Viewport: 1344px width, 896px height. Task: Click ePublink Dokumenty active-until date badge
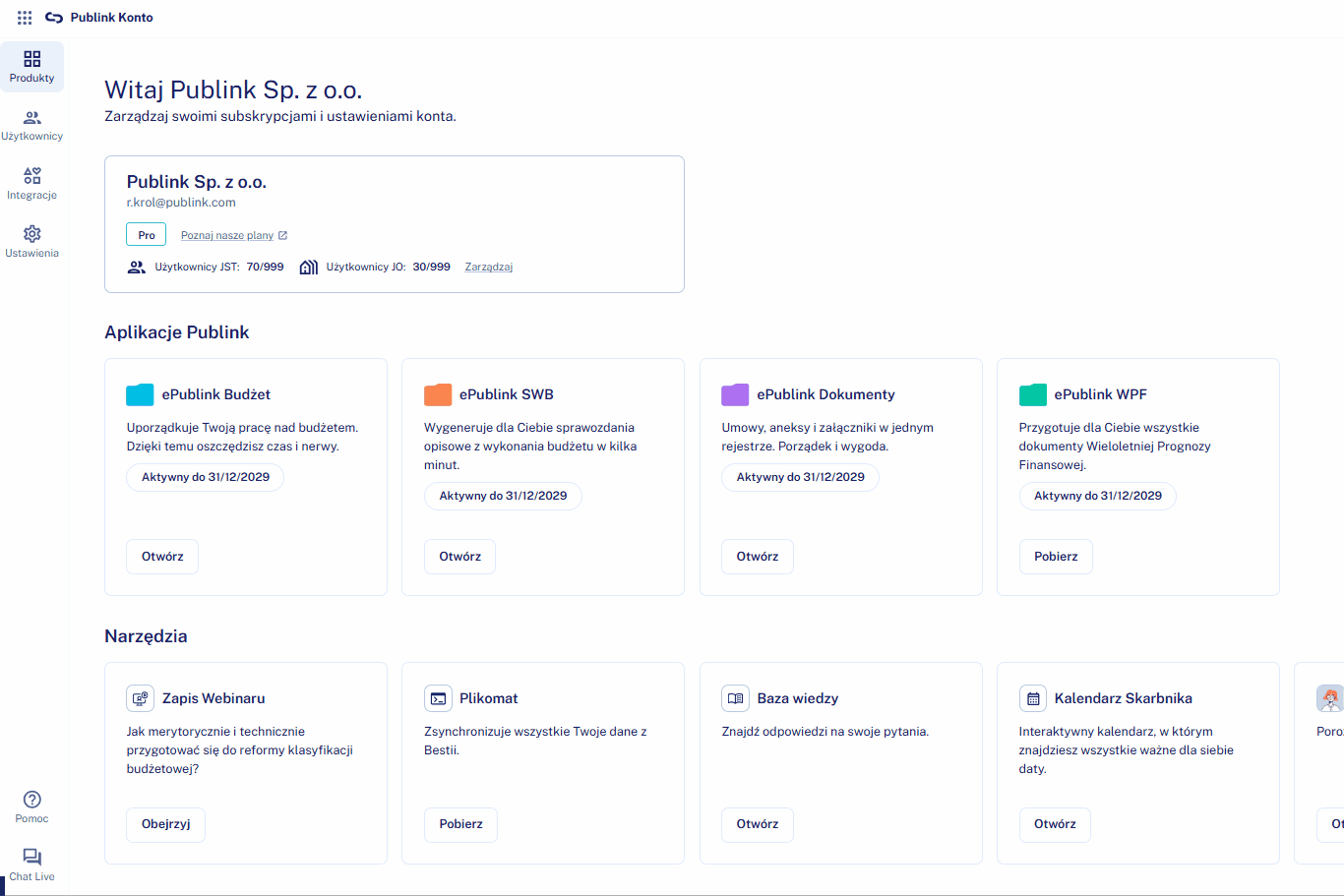click(801, 477)
